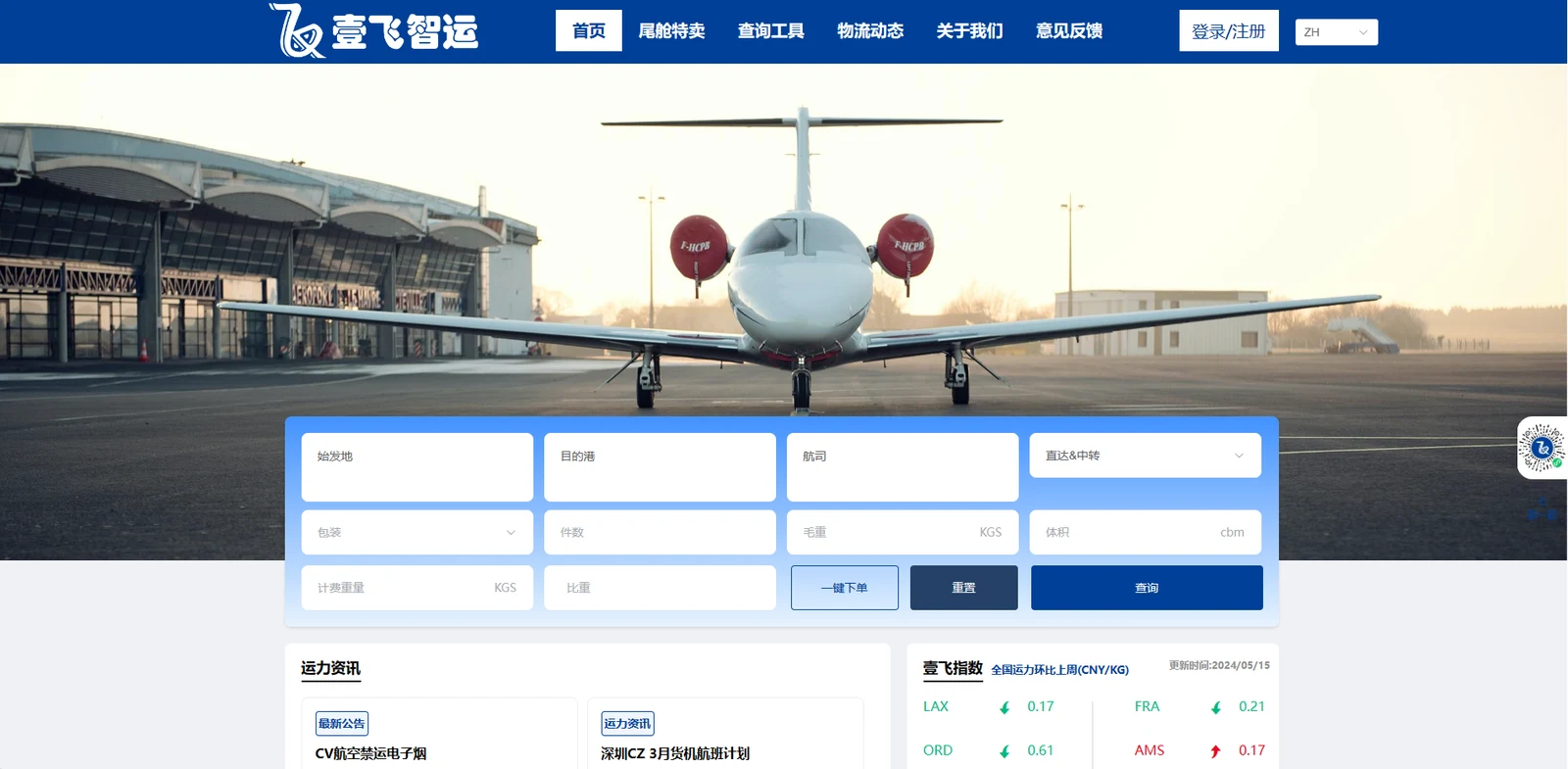The width and height of the screenshot is (1568, 769).
Task: Open the article CV航空禁运电子烟
Action: click(370, 753)
